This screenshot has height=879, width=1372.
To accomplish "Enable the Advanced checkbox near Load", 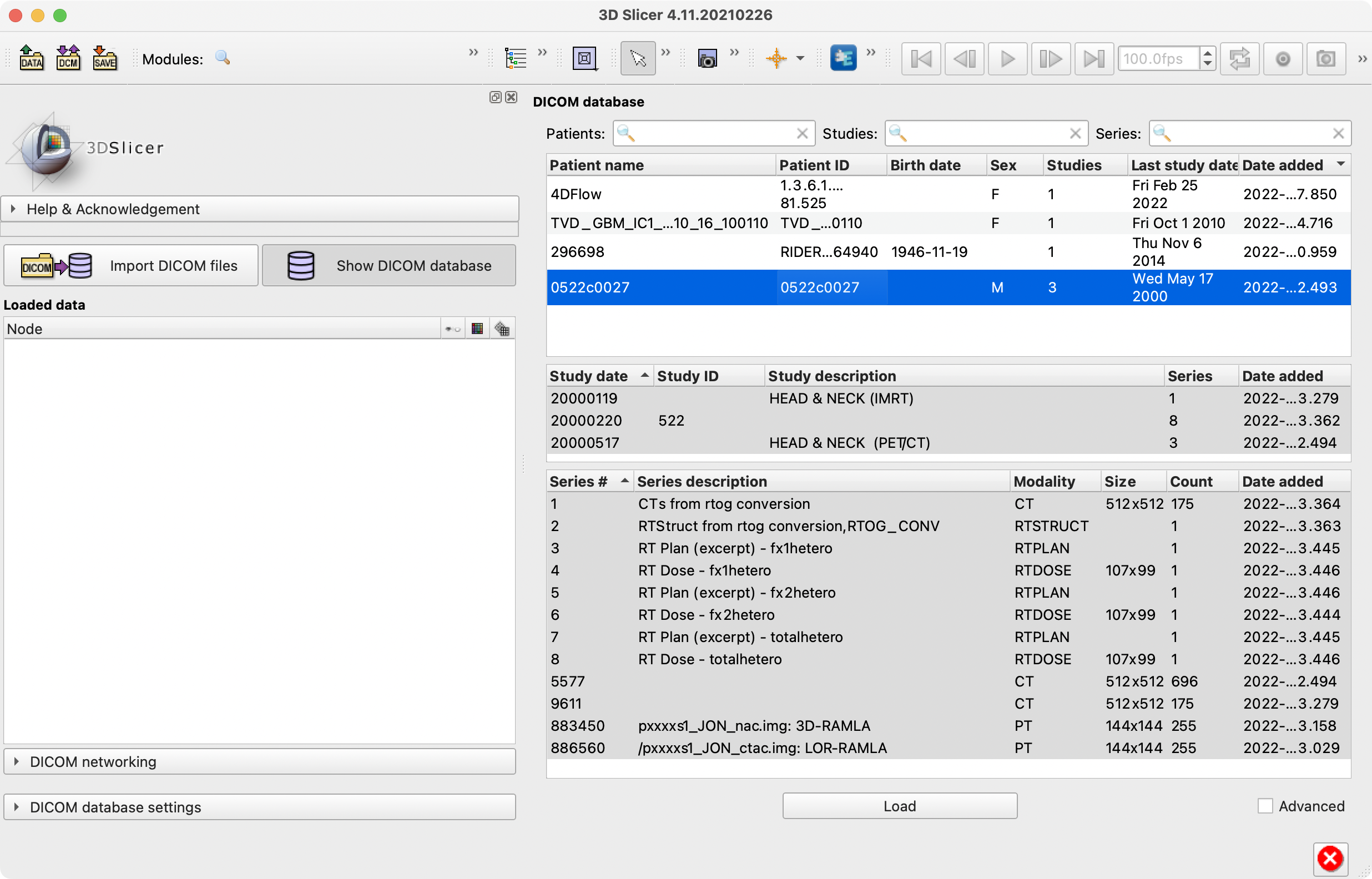I will tap(1267, 806).
